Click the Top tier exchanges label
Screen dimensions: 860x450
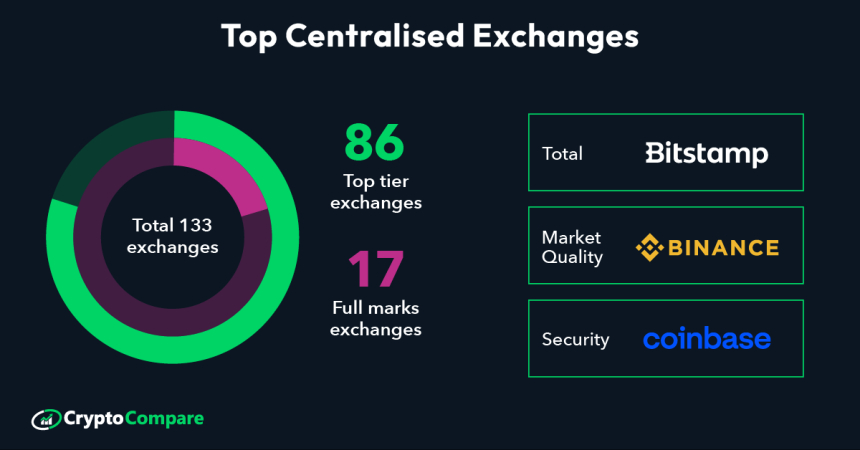click(x=375, y=192)
